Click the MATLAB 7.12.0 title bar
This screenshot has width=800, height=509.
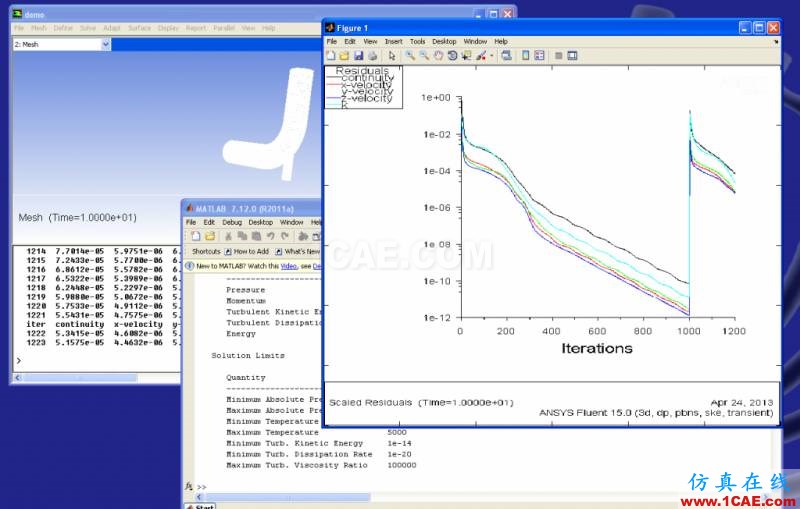253,209
